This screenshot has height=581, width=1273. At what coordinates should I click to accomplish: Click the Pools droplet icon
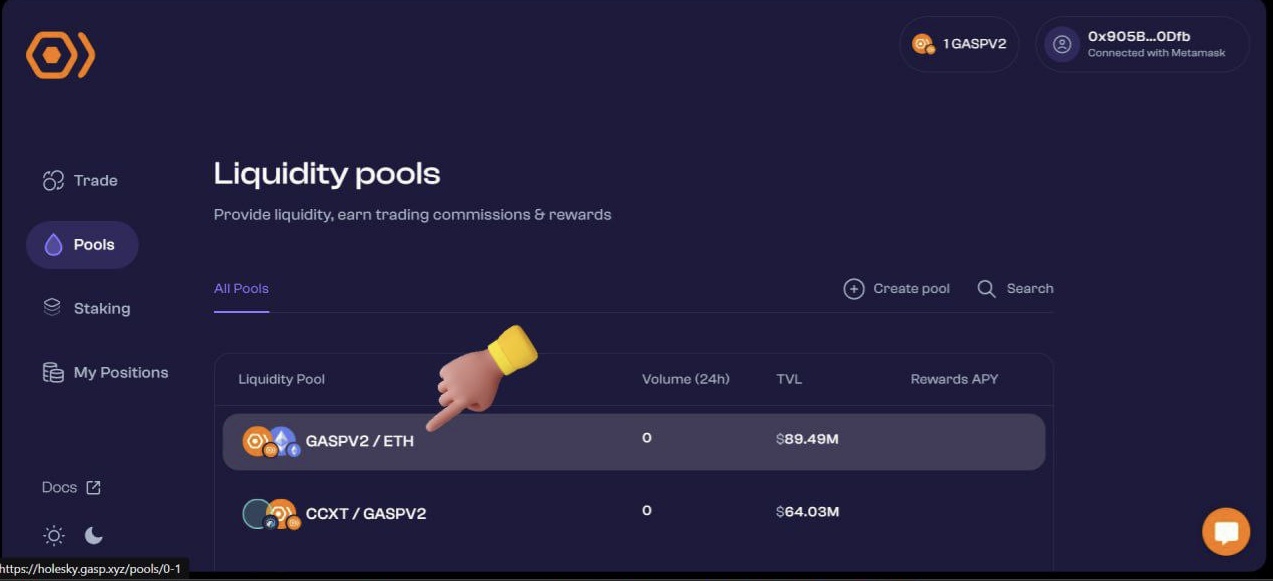54,245
